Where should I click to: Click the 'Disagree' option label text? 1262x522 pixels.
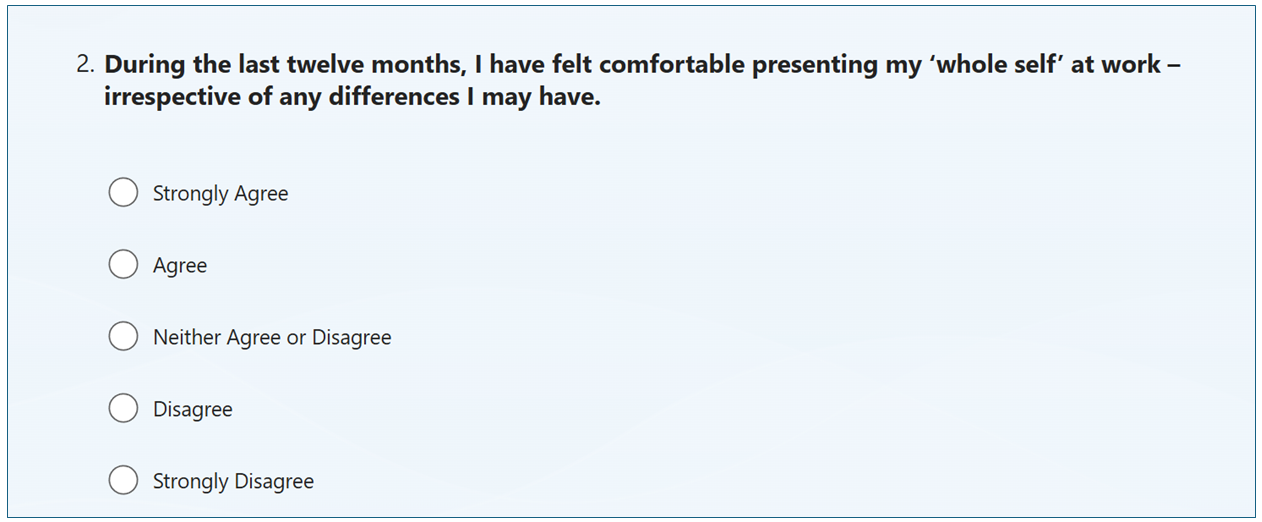pos(192,410)
